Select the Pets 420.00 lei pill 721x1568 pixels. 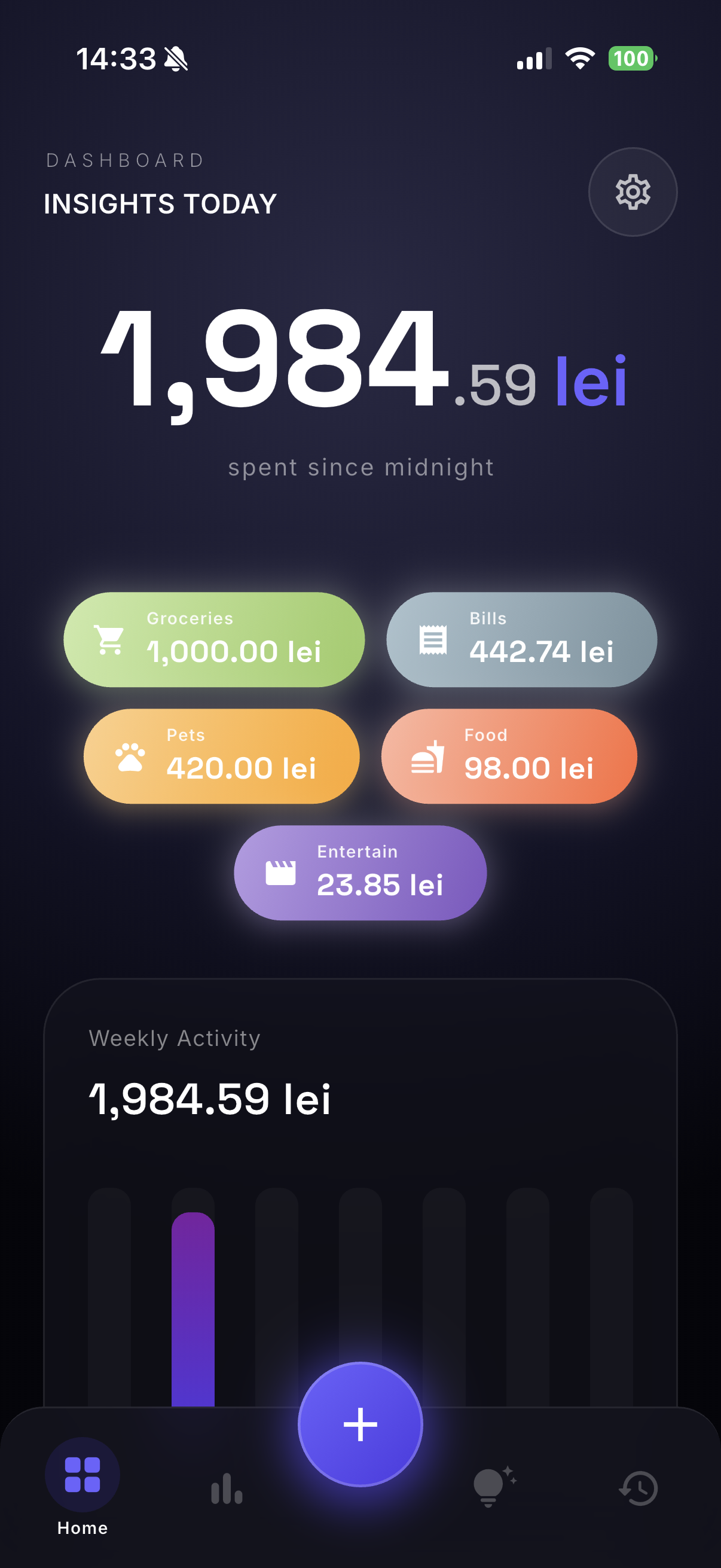(221, 756)
